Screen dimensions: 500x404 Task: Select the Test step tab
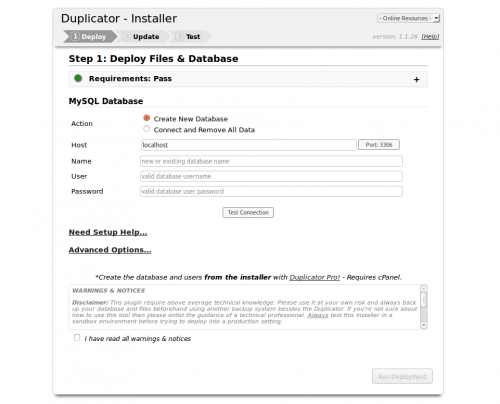coord(190,37)
